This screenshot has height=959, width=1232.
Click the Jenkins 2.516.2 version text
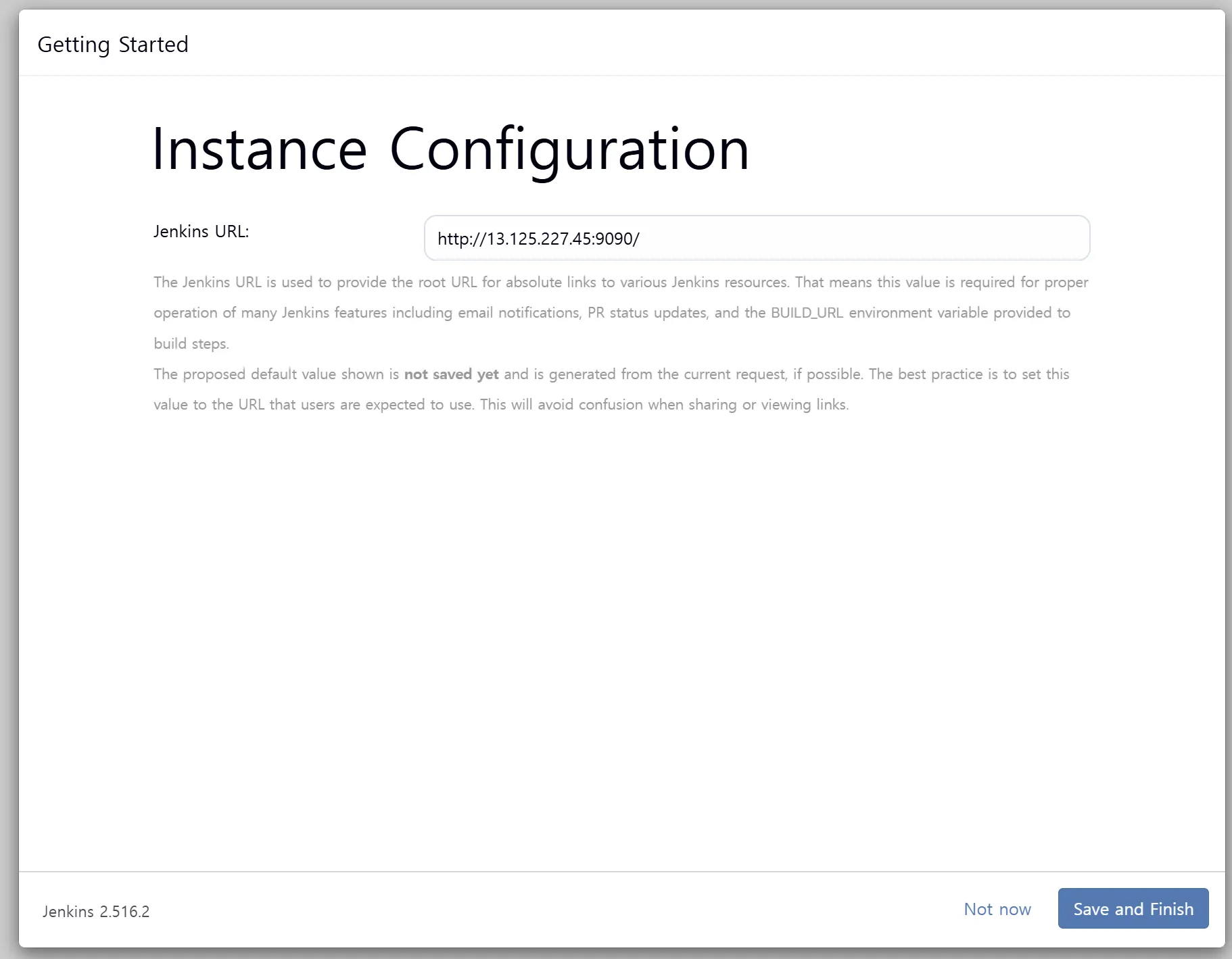(96, 912)
